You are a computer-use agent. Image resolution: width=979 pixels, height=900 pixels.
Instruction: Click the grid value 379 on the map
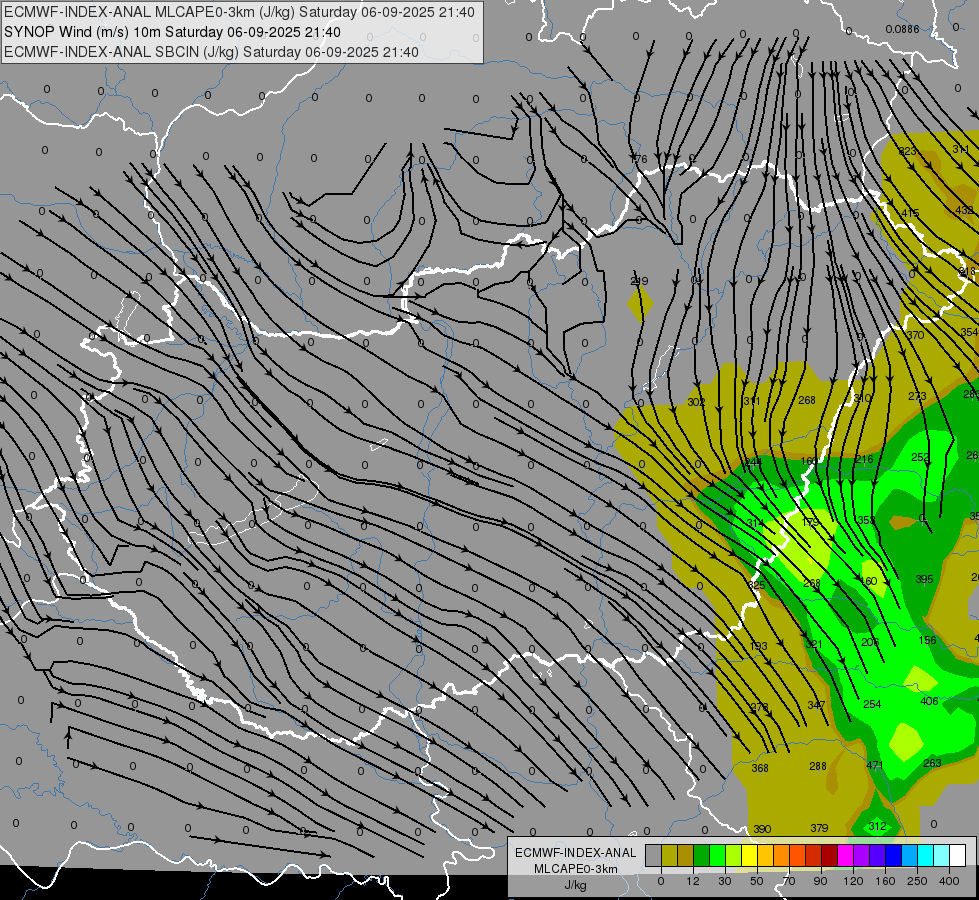pyautogui.click(x=819, y=828)
